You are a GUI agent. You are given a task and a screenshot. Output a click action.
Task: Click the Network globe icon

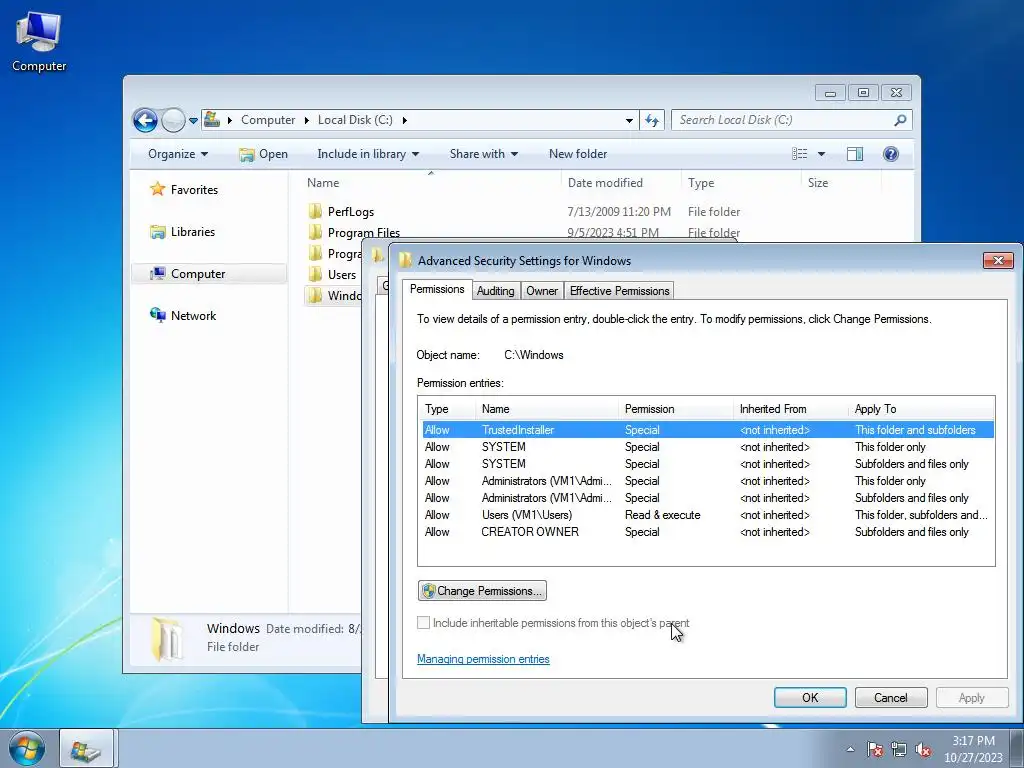(x=157, y=315)
